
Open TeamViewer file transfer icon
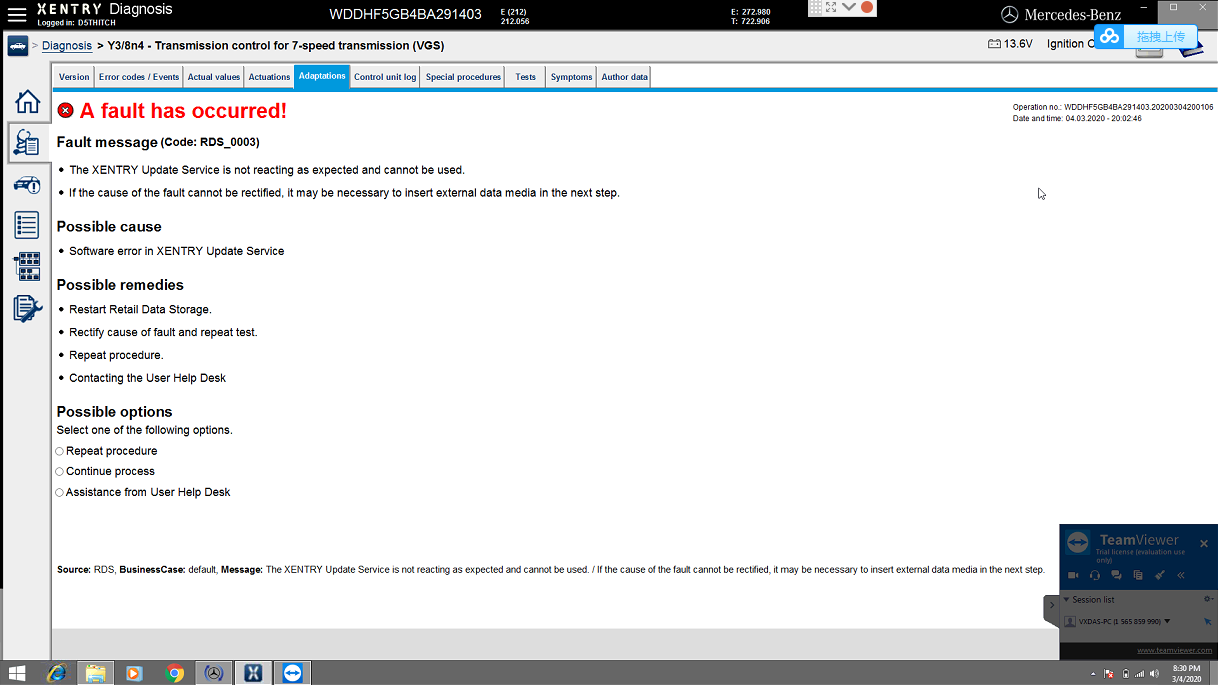[1138, 575]
